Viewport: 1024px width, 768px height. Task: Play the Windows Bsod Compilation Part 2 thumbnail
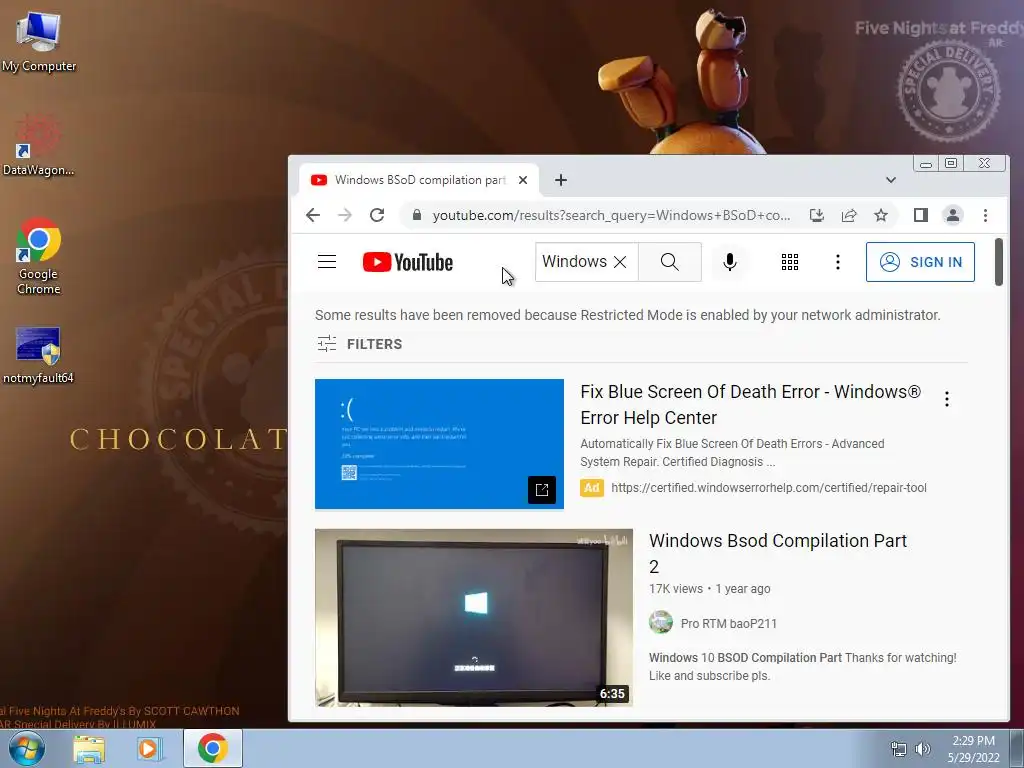473,617
